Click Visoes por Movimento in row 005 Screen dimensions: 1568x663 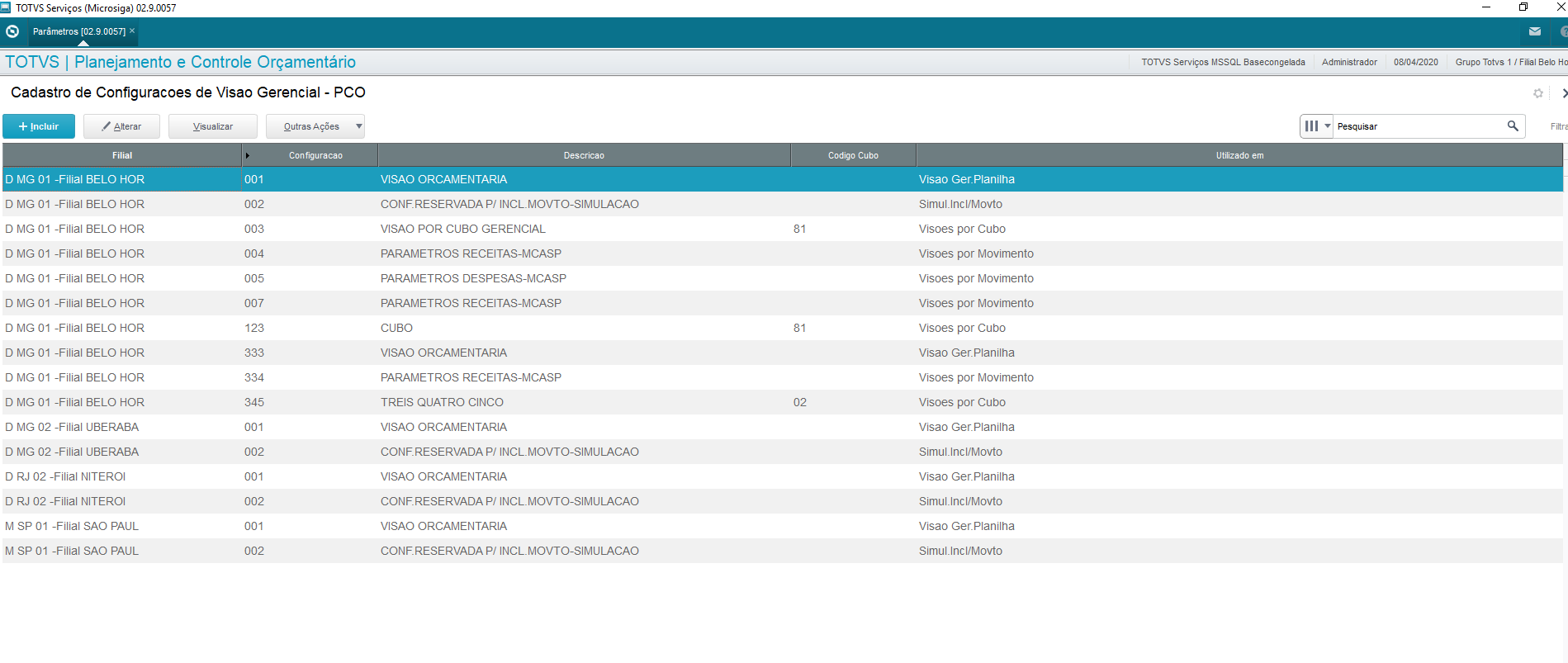(x=976, y=278)
